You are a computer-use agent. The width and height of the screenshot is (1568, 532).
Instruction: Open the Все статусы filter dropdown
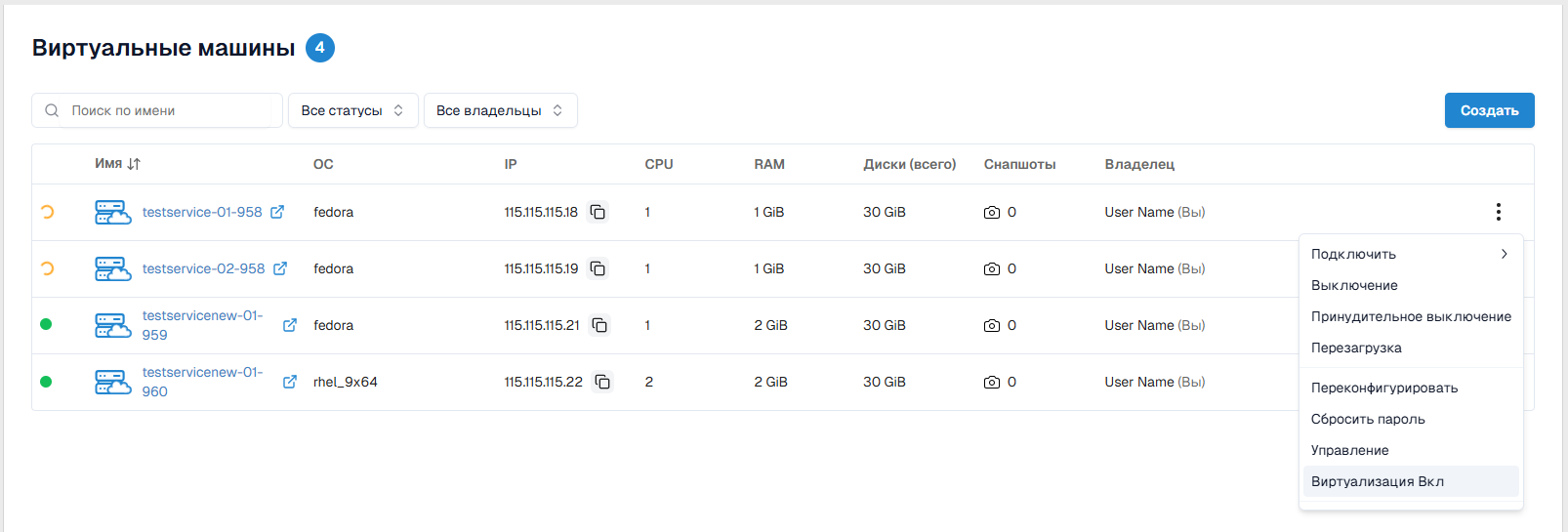pos(352,110)
